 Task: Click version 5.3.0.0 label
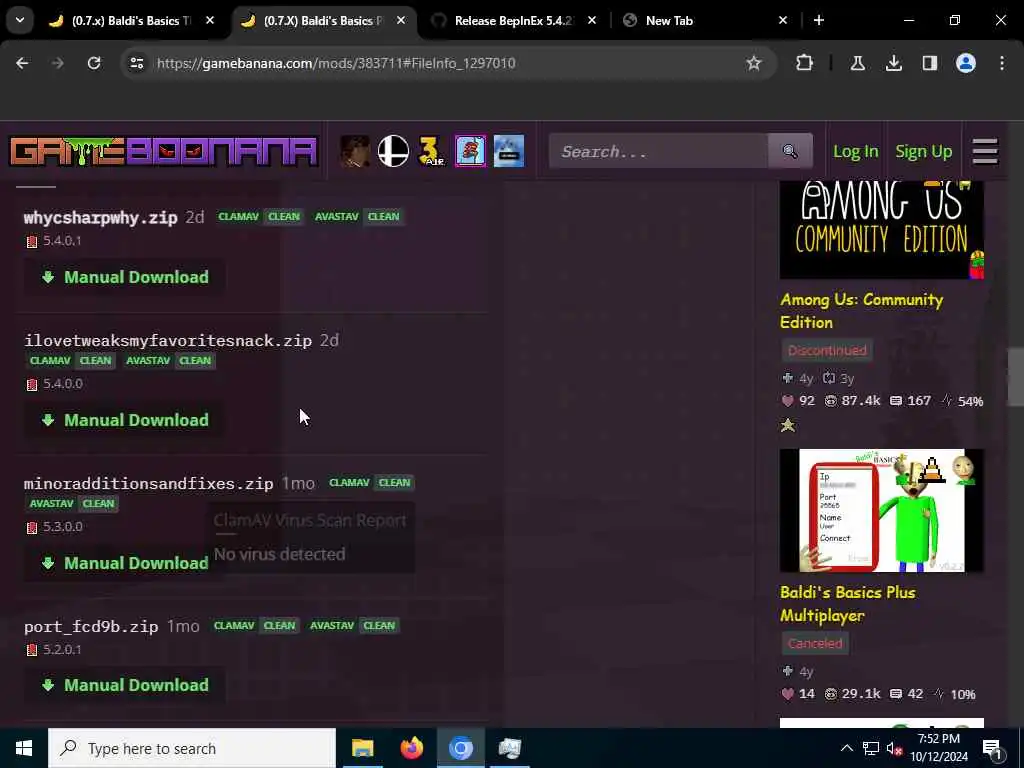(x=63, y=527)
